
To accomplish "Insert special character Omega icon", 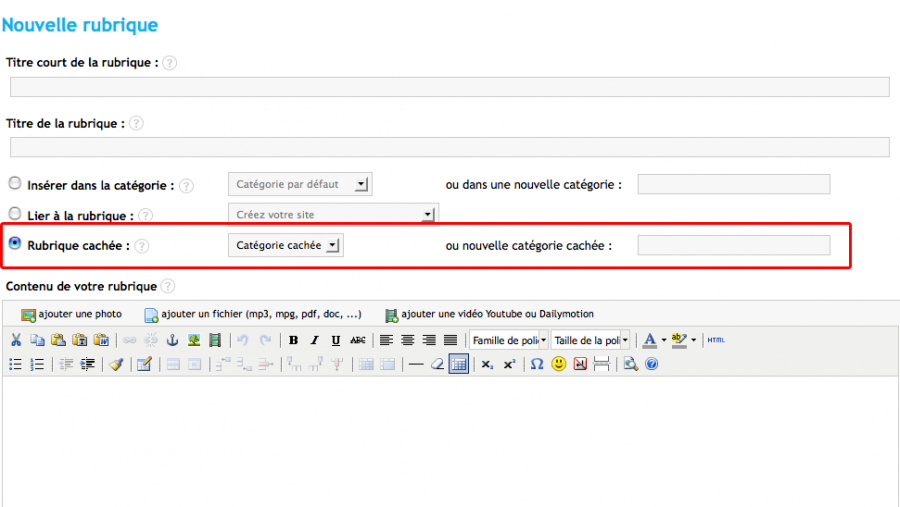I will click(x=537, y=364).
